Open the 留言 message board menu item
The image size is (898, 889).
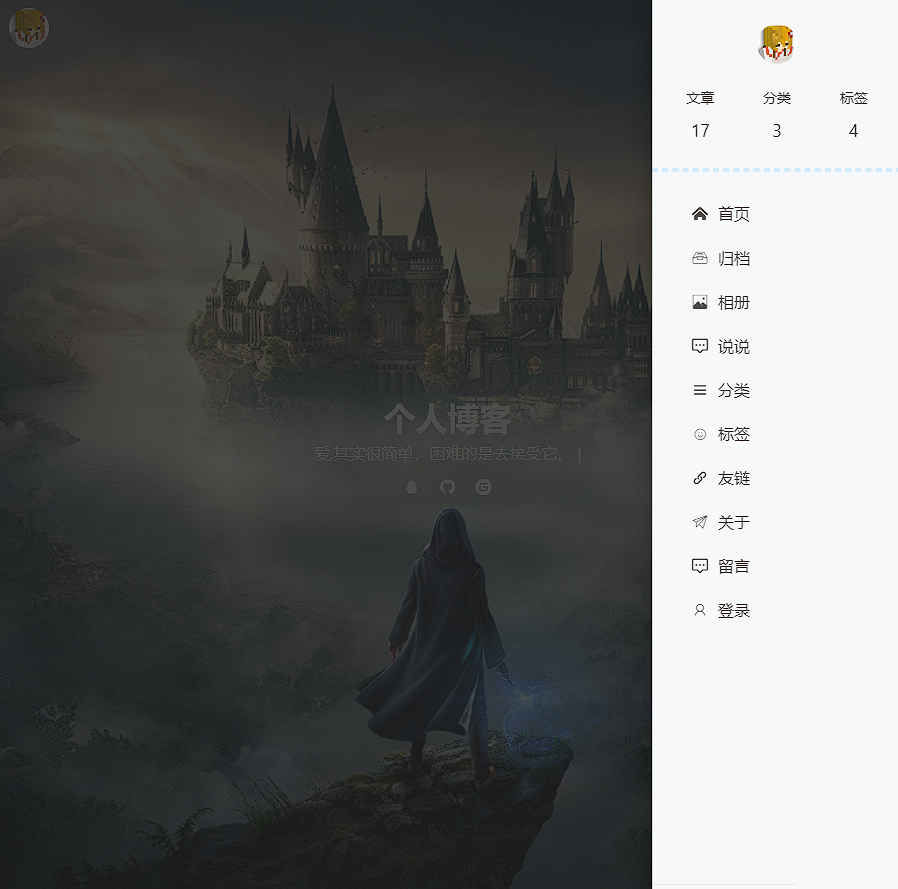[732, 566]
